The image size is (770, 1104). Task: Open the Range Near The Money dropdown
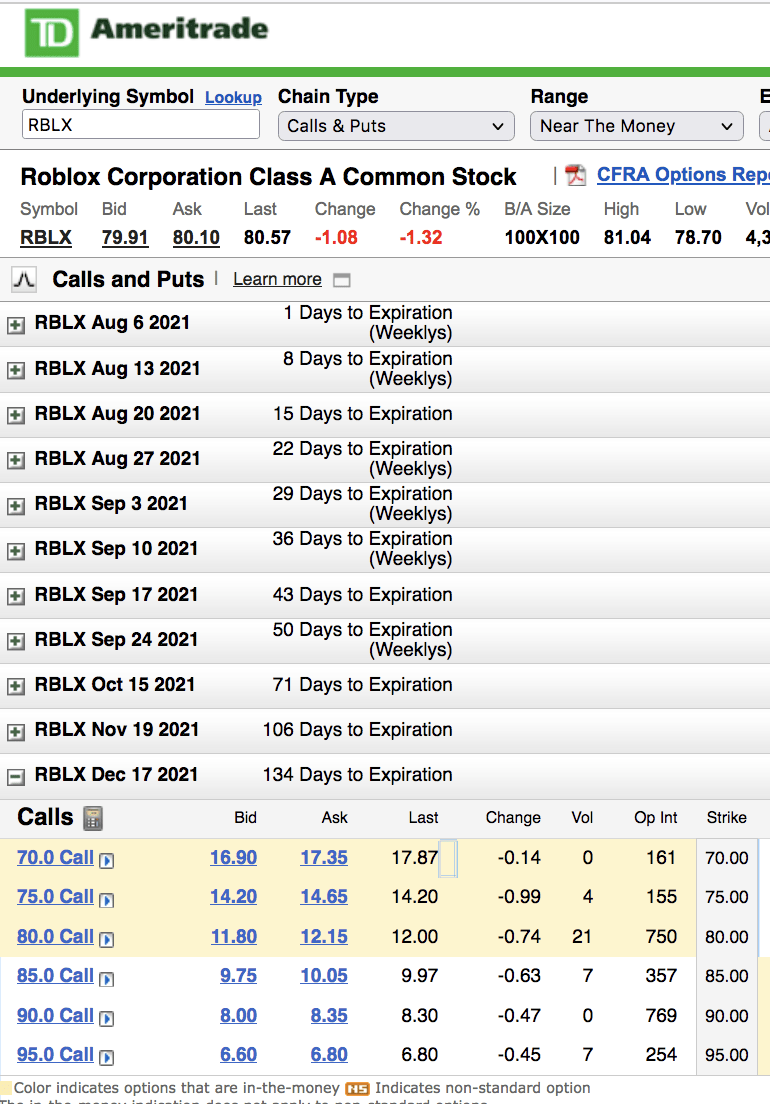(x=636, y=126)
